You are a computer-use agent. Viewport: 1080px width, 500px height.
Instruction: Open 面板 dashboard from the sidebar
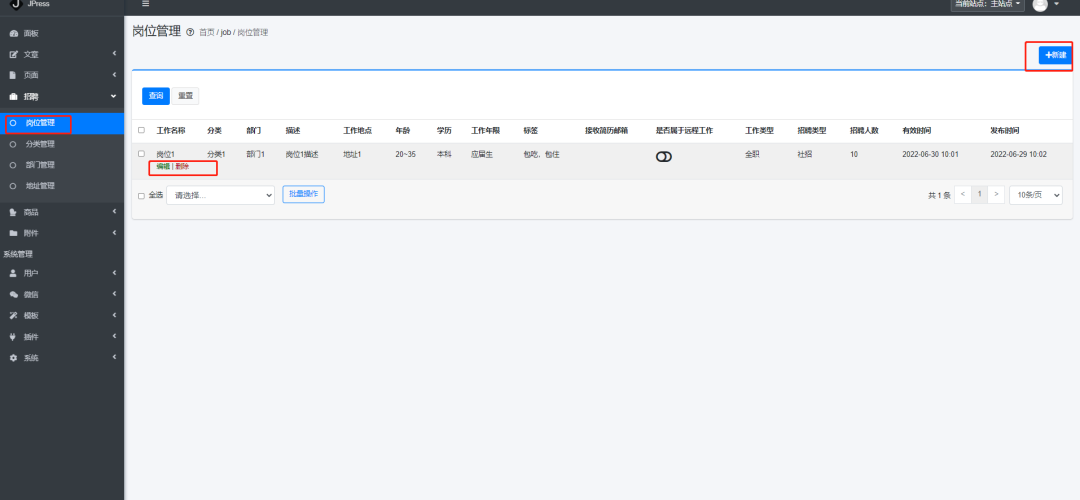(x=30, y=34)
